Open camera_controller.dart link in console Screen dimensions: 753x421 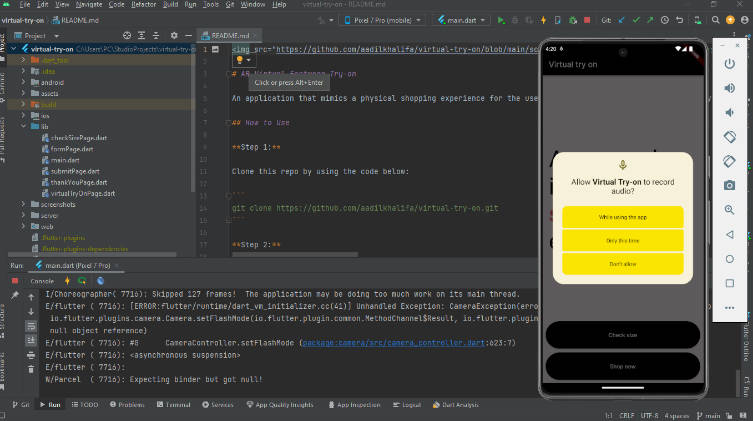click(x=393, y=343)
